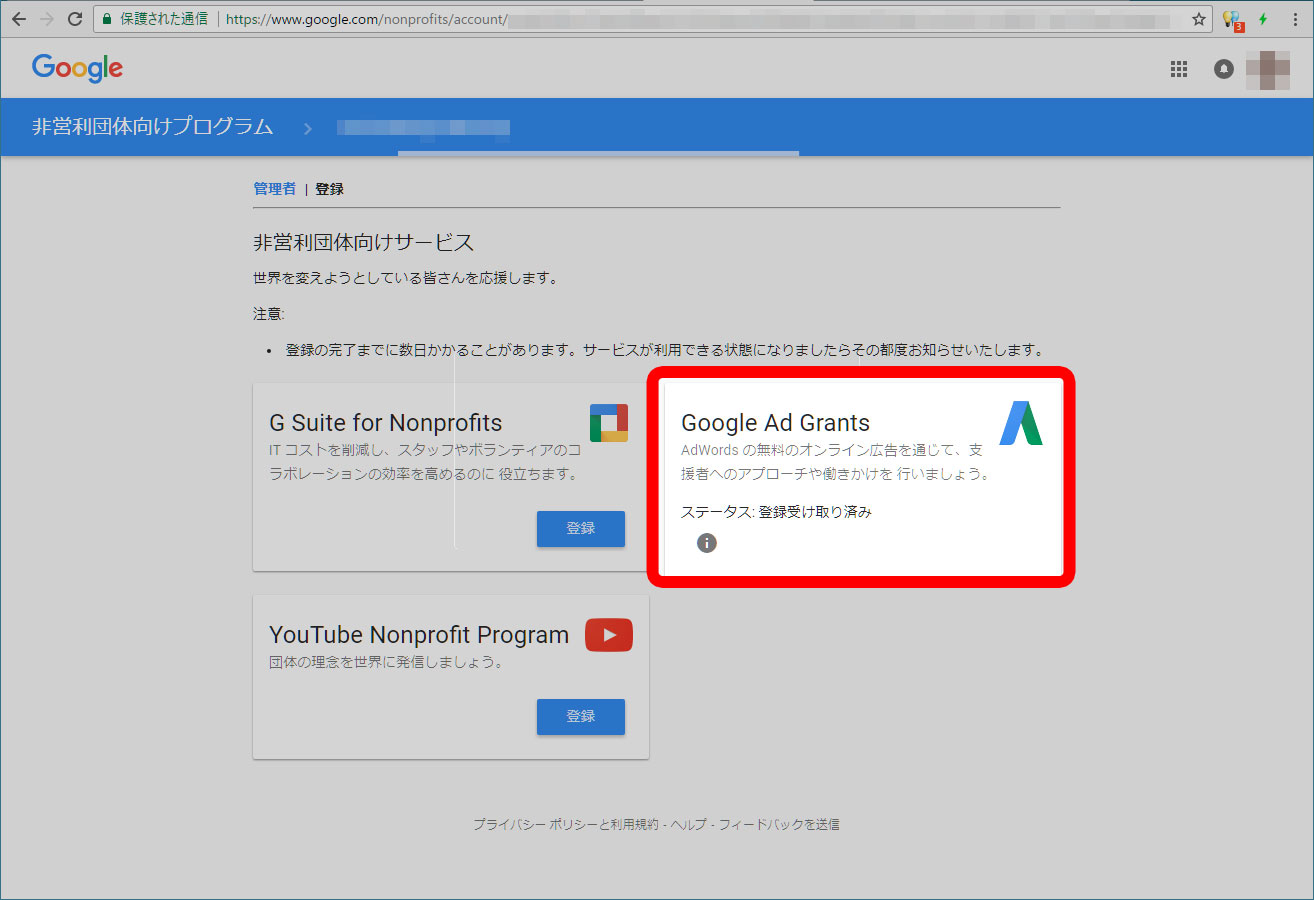The height and width of the screenshot is (900, 1314).
Task: Bookmark this page with the star icon
Action: pyautogui.click(x=1199, y=19)
